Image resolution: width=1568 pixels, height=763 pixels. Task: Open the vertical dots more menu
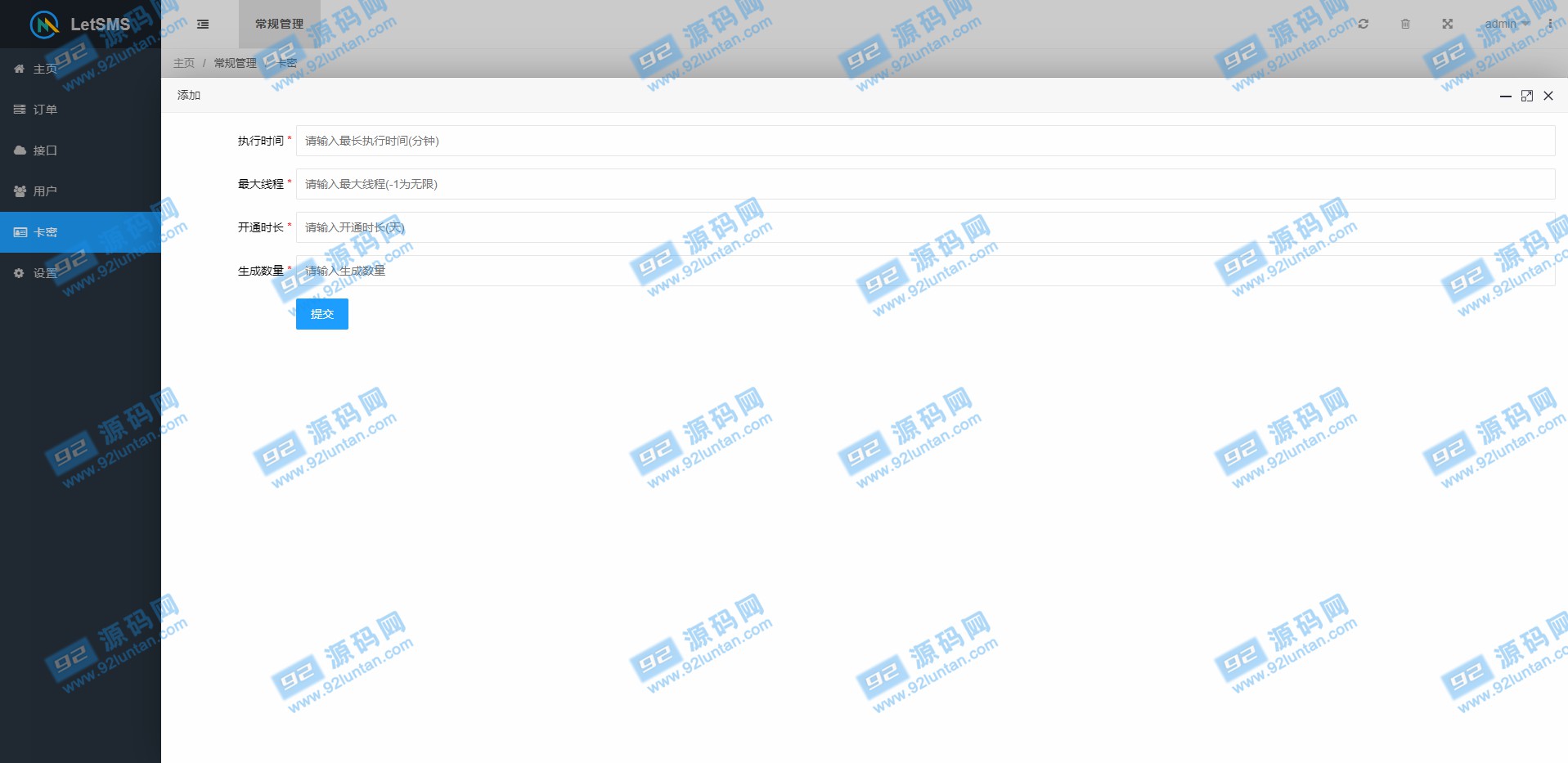1550,24
